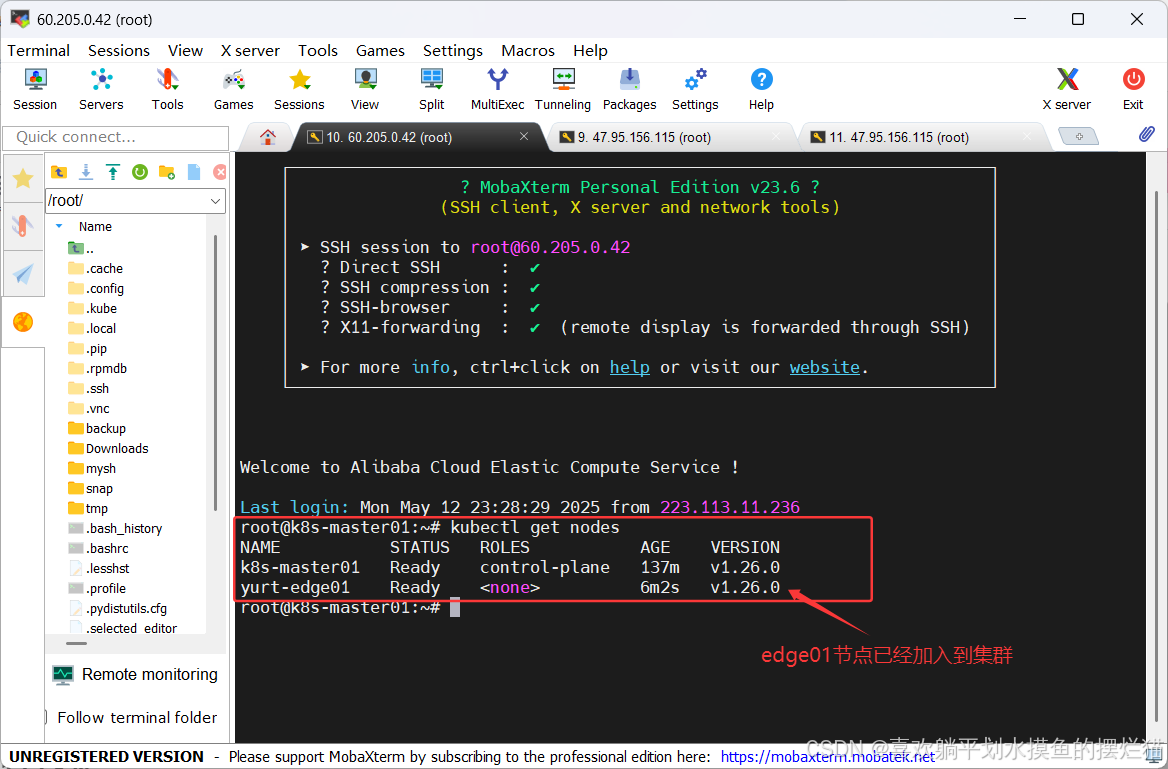Open the Sessions menu

(118, 51)
